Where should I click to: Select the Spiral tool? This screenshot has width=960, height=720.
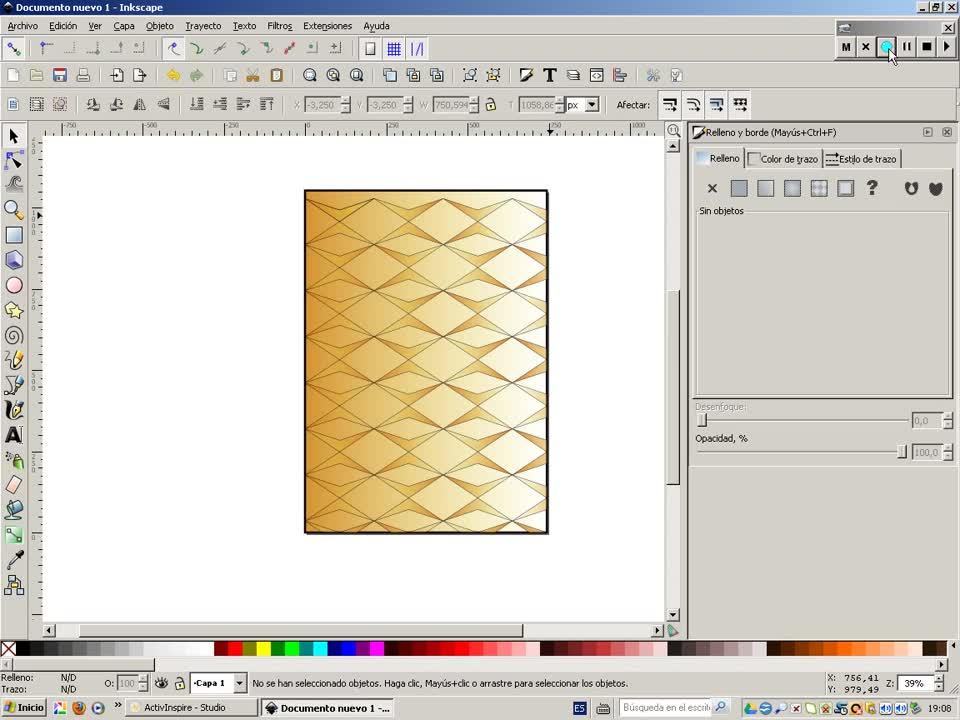(x=14, y=336)
